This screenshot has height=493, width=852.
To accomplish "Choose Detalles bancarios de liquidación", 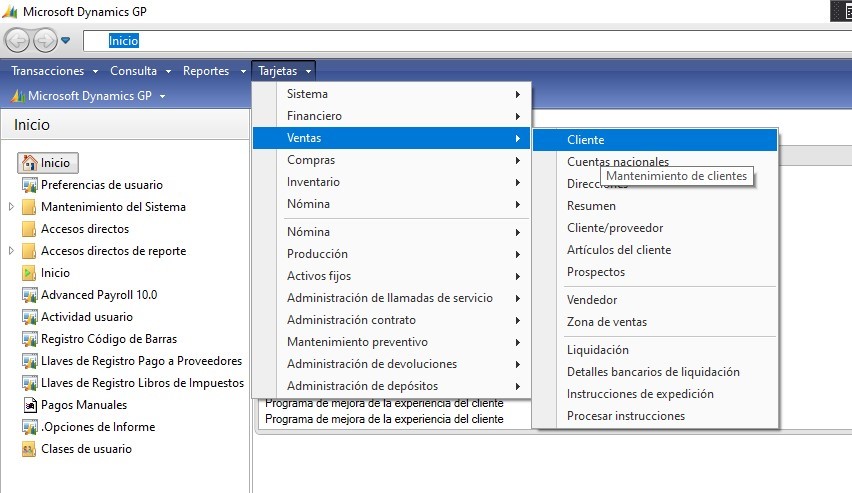I will tap(655, 372).
